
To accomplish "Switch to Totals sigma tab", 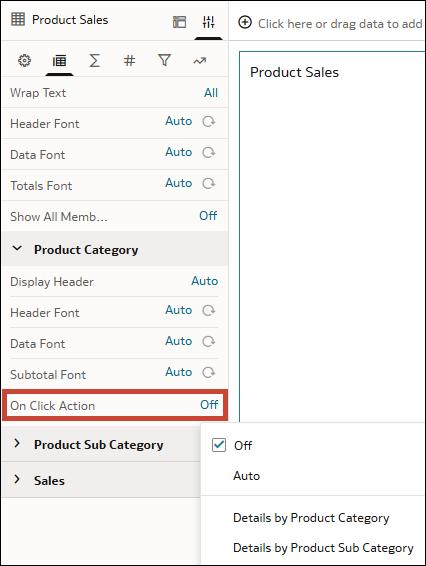I will click(x=94, y=61).
